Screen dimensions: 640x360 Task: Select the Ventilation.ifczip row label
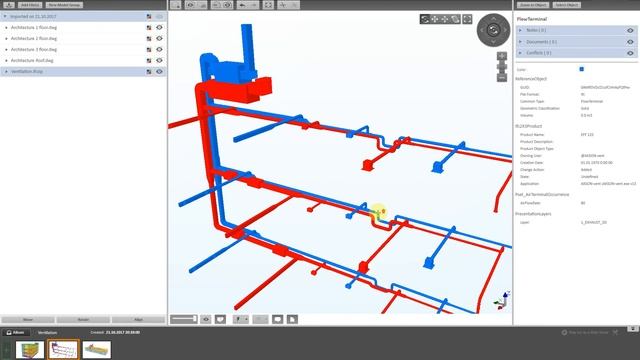click(x=27, y=71)
